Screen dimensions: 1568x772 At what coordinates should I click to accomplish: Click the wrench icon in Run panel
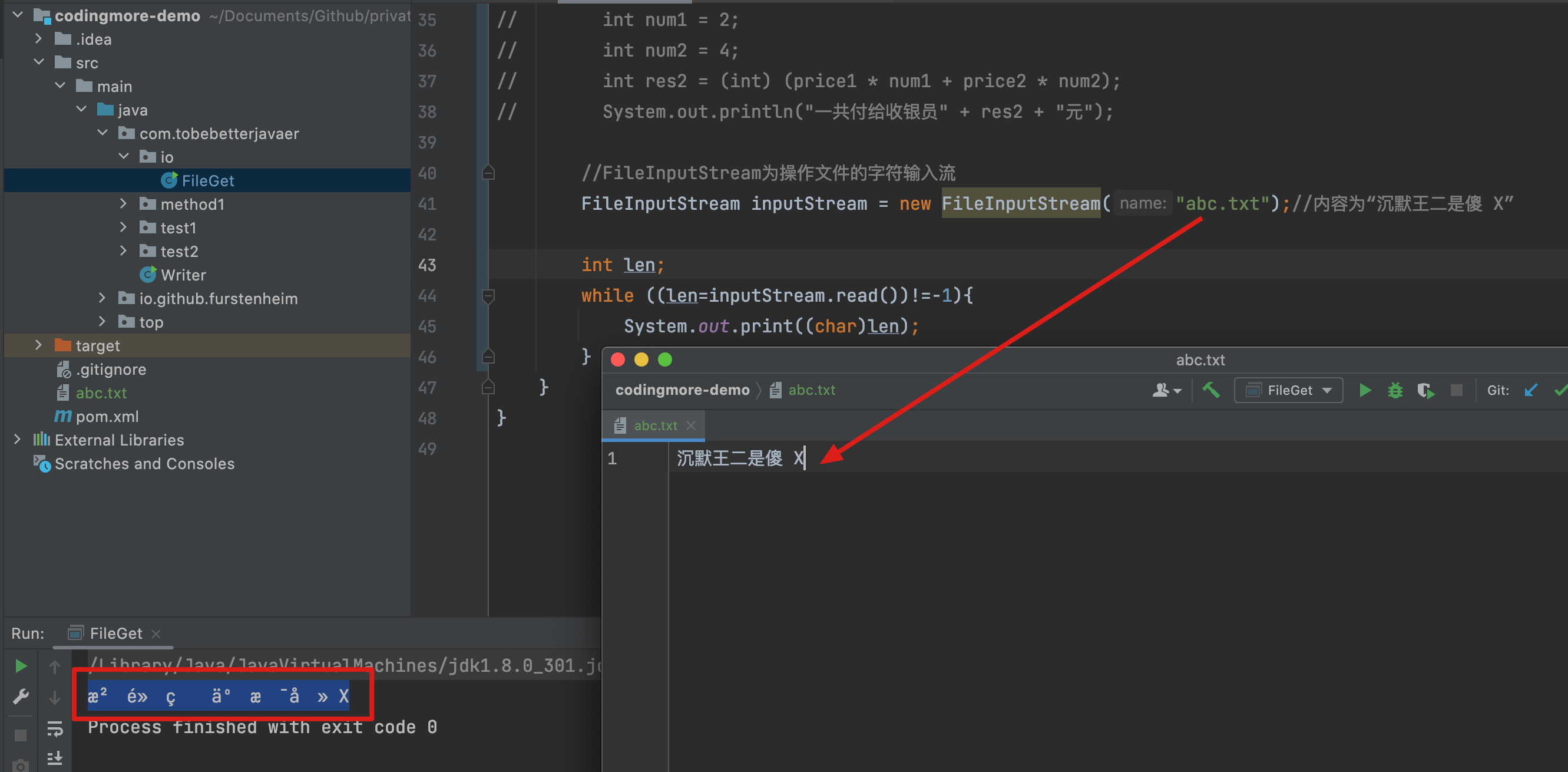20,697
